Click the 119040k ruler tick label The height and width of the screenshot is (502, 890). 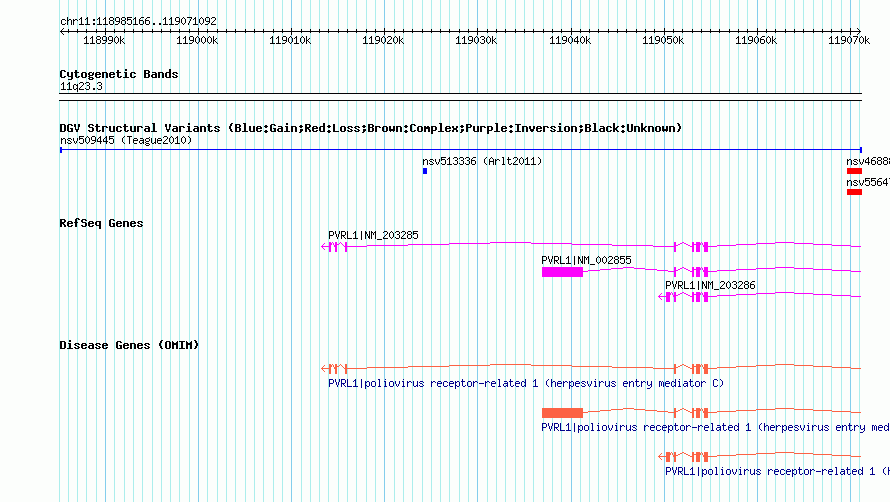[570, 40]
